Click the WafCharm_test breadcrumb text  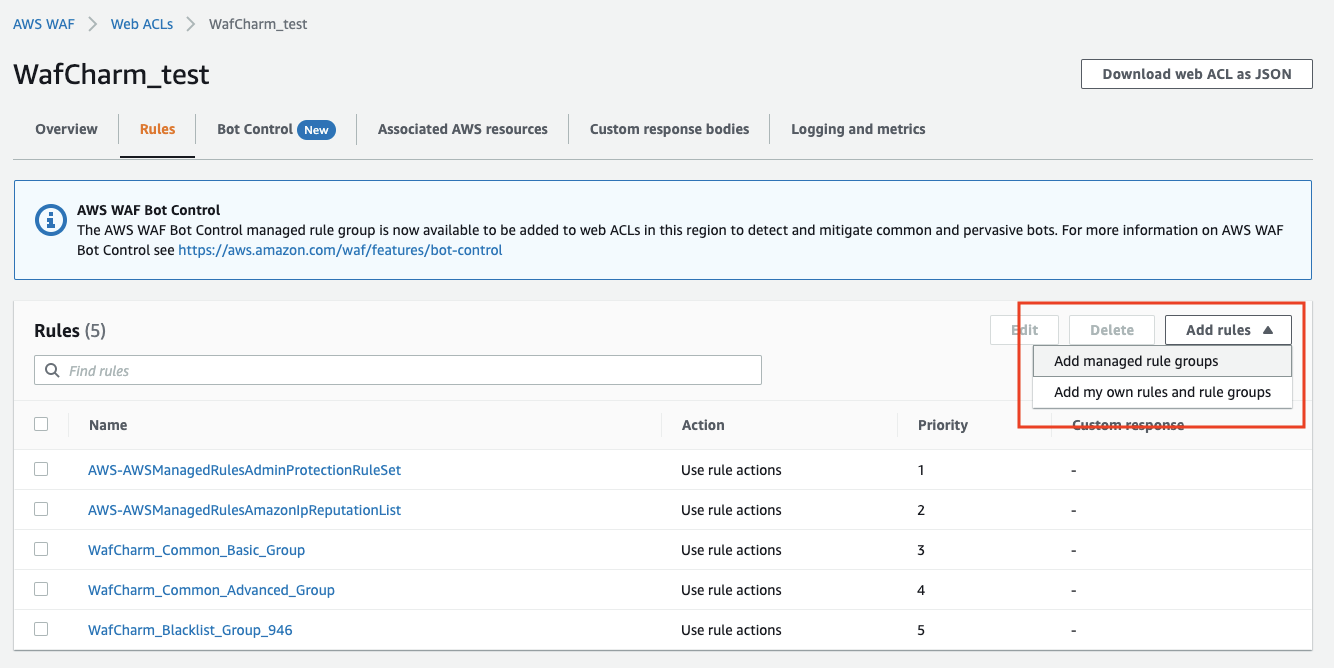[258, 24]
